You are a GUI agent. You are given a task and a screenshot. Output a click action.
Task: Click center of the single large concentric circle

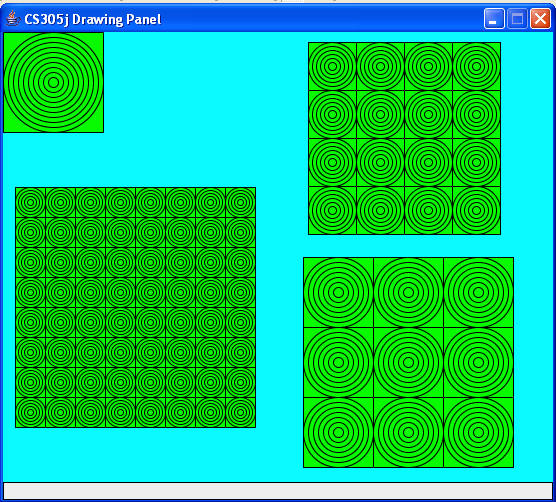[x=54, y=82]
